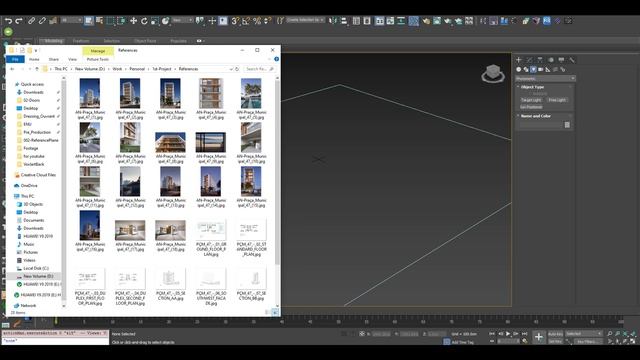Toggle the Percent Snap icon

(x=257, y=20)
